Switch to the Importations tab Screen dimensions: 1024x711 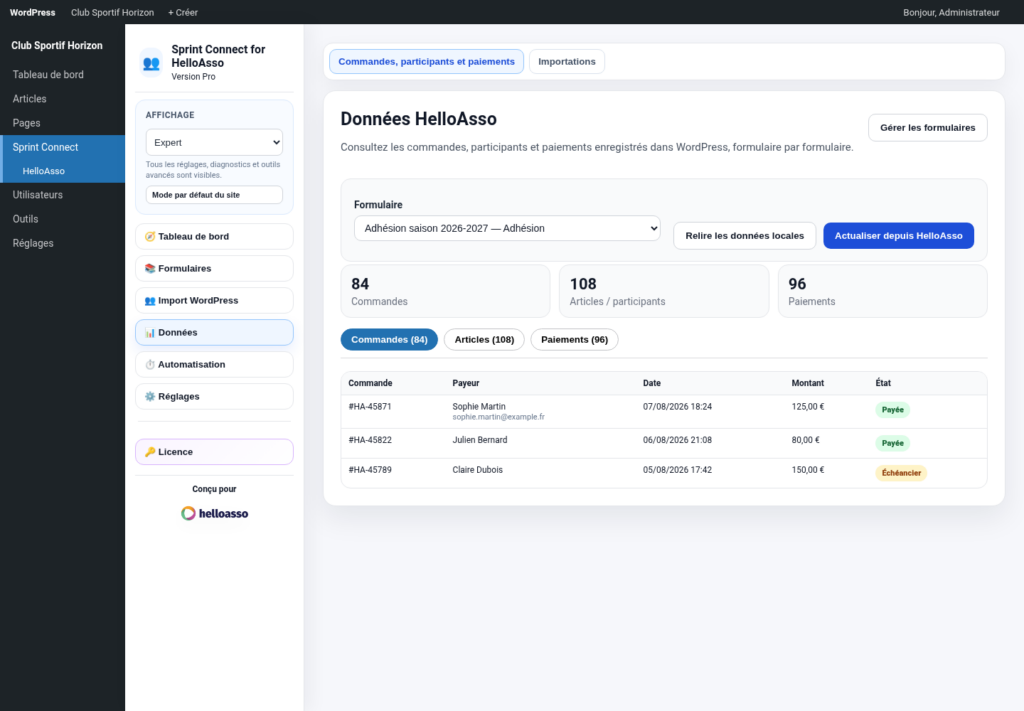click(567, 61)
